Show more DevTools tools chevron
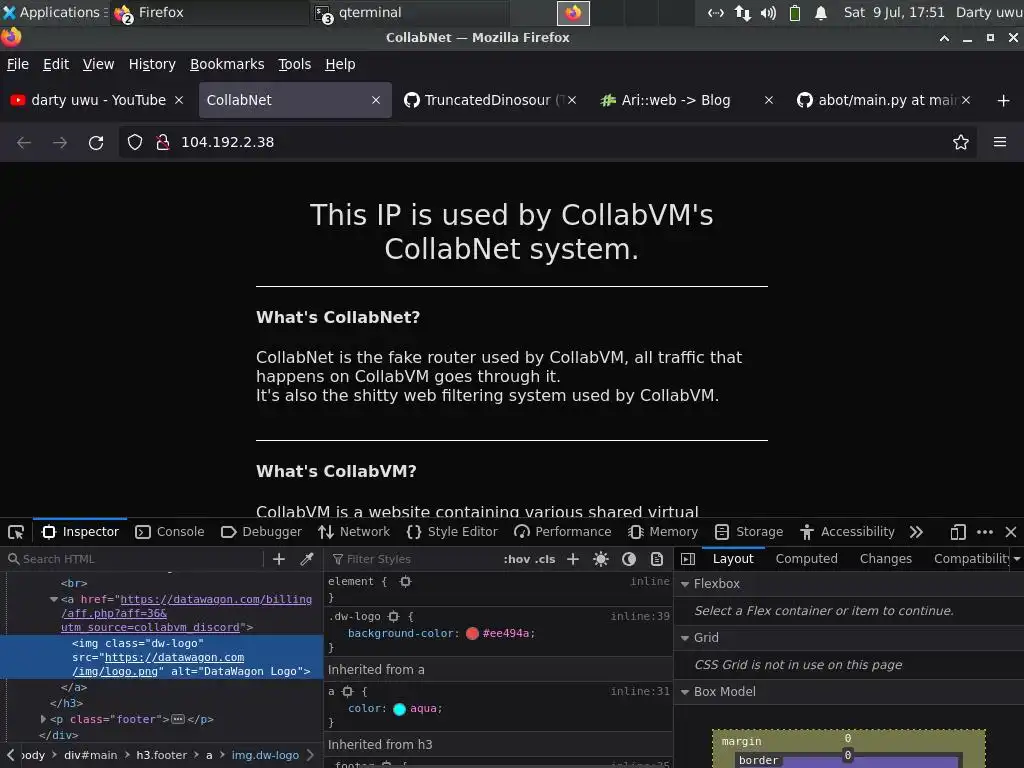 click(916, 532)
